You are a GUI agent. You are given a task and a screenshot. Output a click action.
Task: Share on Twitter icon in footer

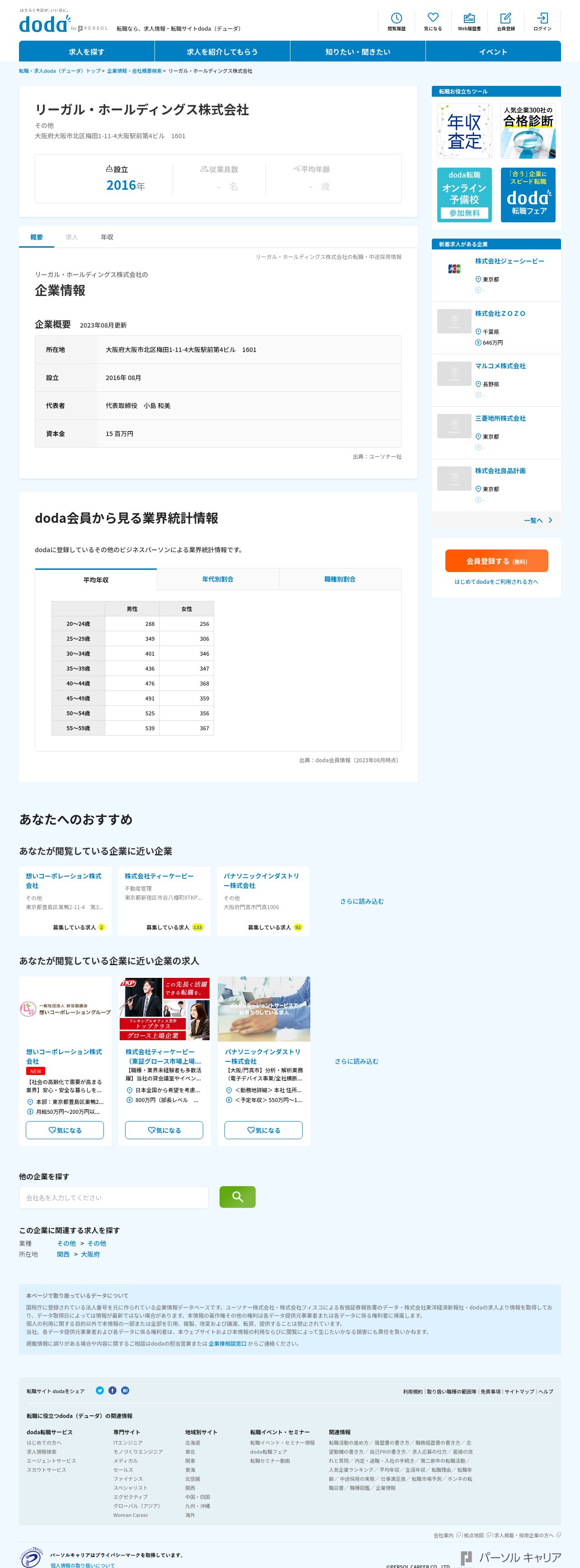tap(100, 1390)
